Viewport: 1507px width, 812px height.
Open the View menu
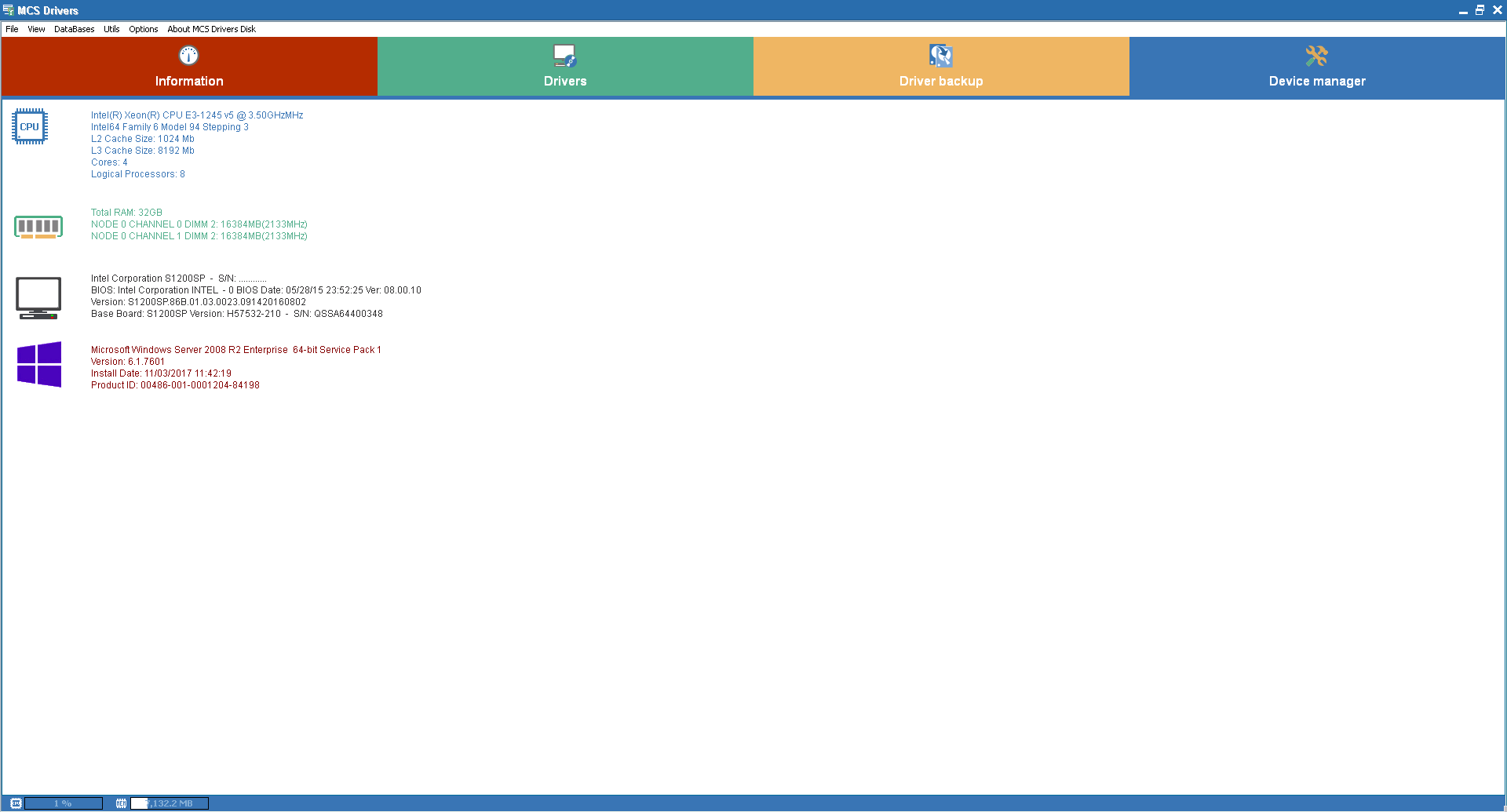(x=36, y=29)
